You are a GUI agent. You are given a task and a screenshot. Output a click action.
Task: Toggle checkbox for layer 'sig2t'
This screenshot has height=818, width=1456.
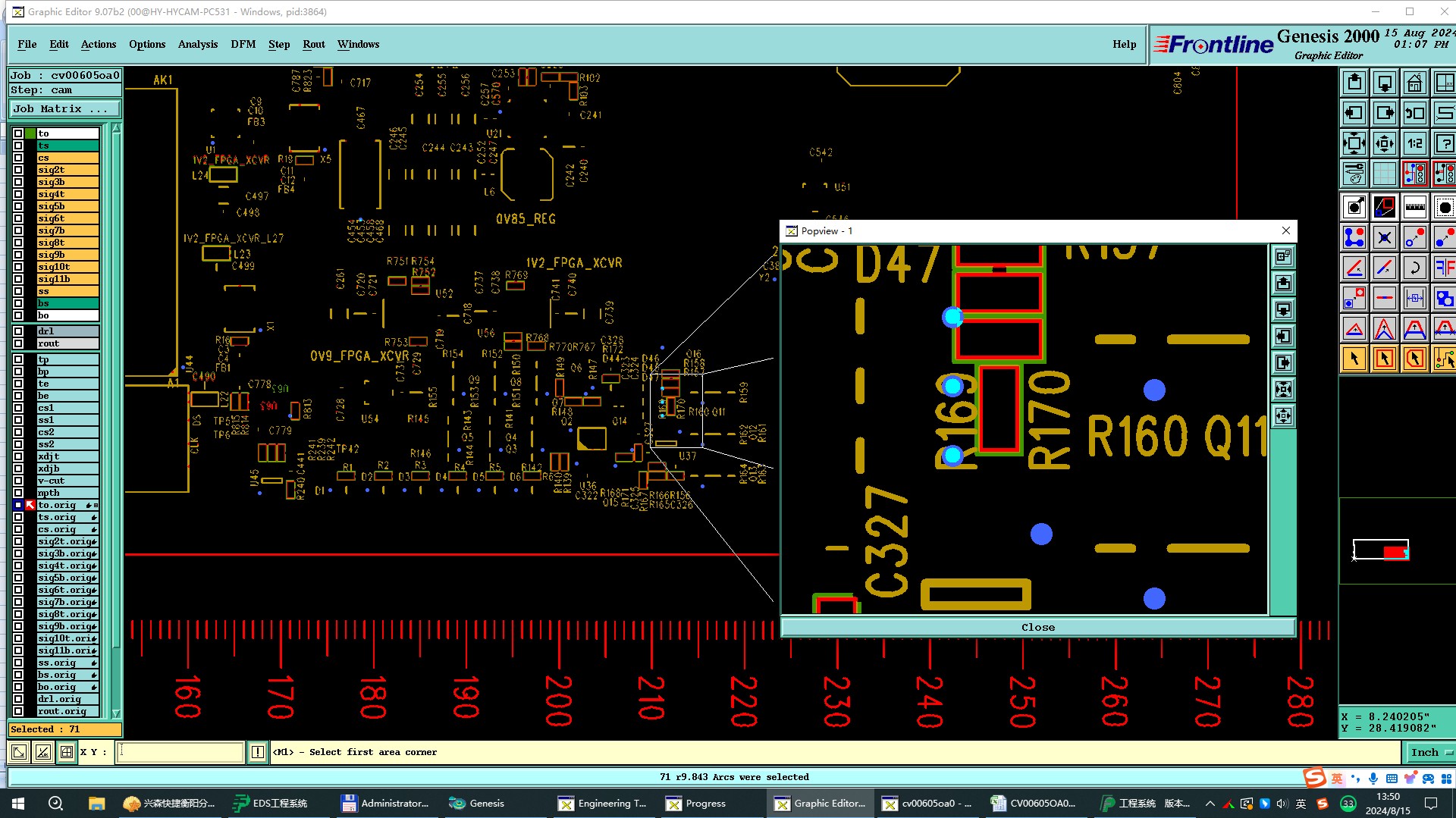tap(18, 170)
